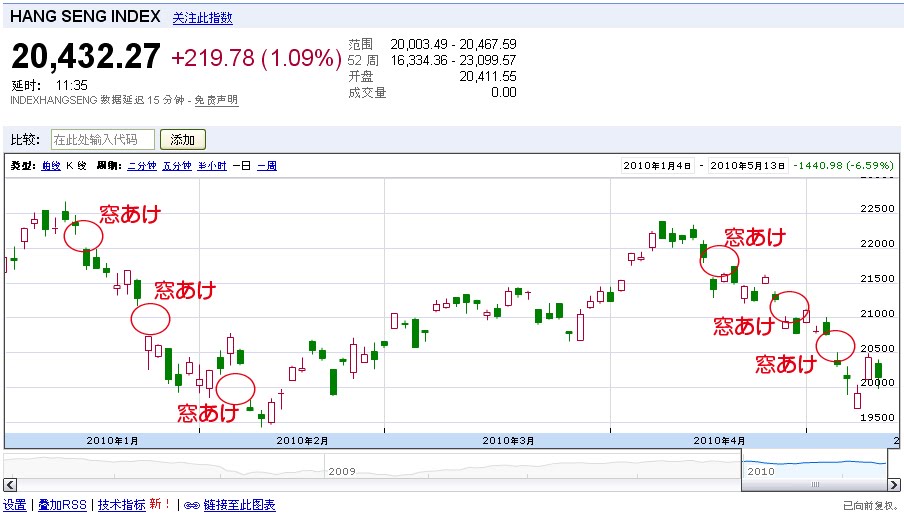Select the 五分钟 period
Viewport: 904px width, 517px height.
click(176, 166)
